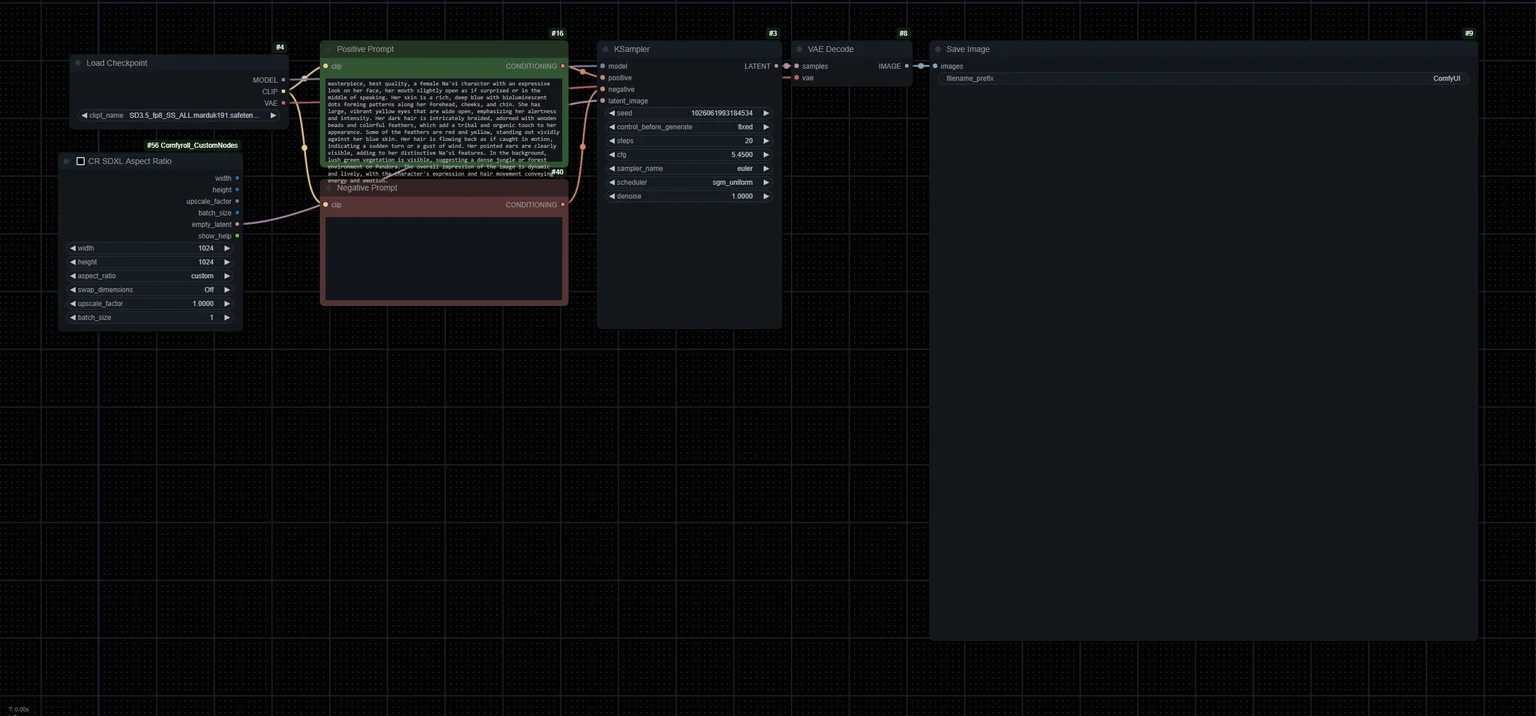Increase seed with its right arrow
Screen dimensions: 1536x716
(766, 113)
